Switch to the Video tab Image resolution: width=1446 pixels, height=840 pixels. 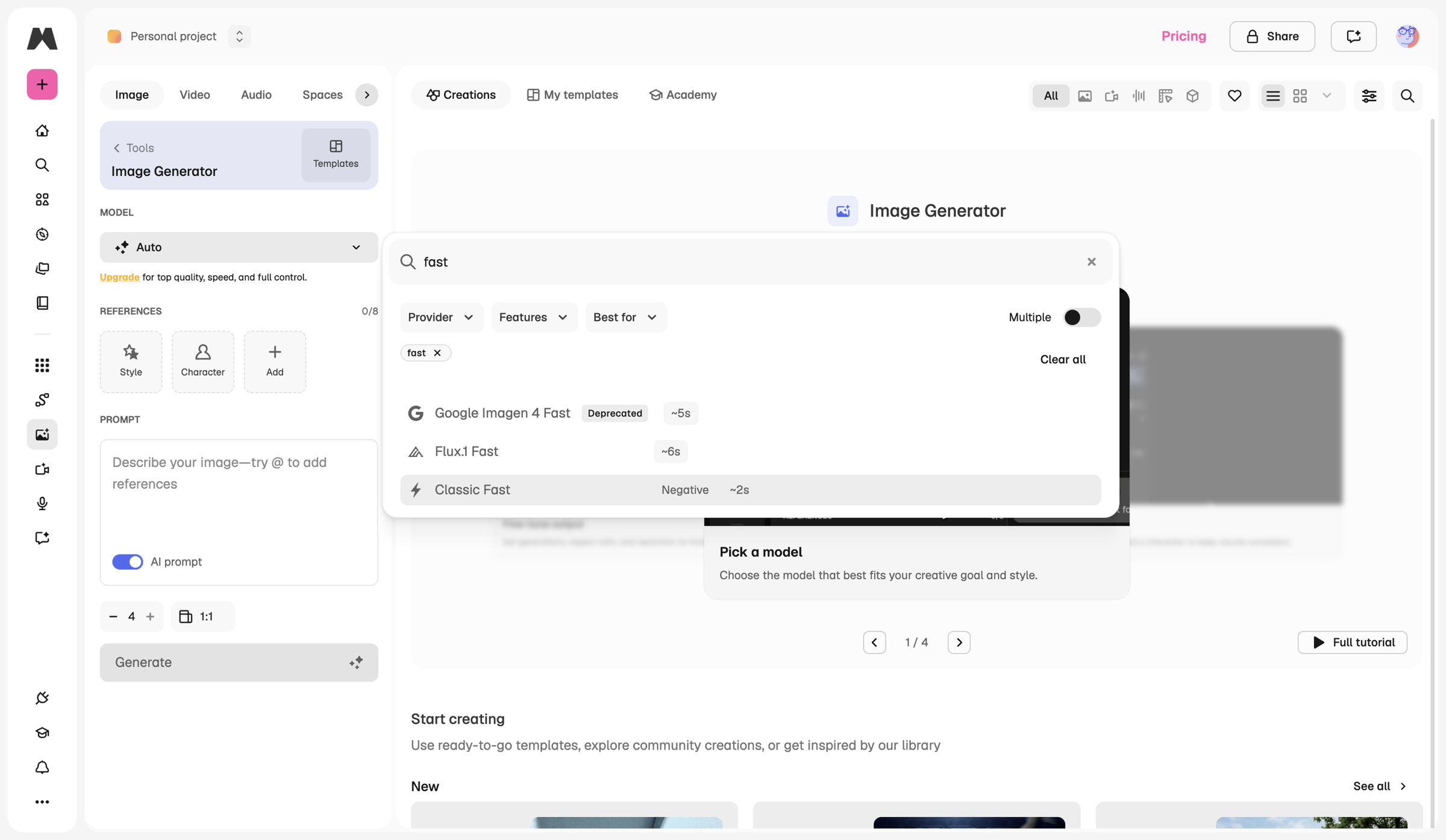pyautogui.click(x=195, y=95)
